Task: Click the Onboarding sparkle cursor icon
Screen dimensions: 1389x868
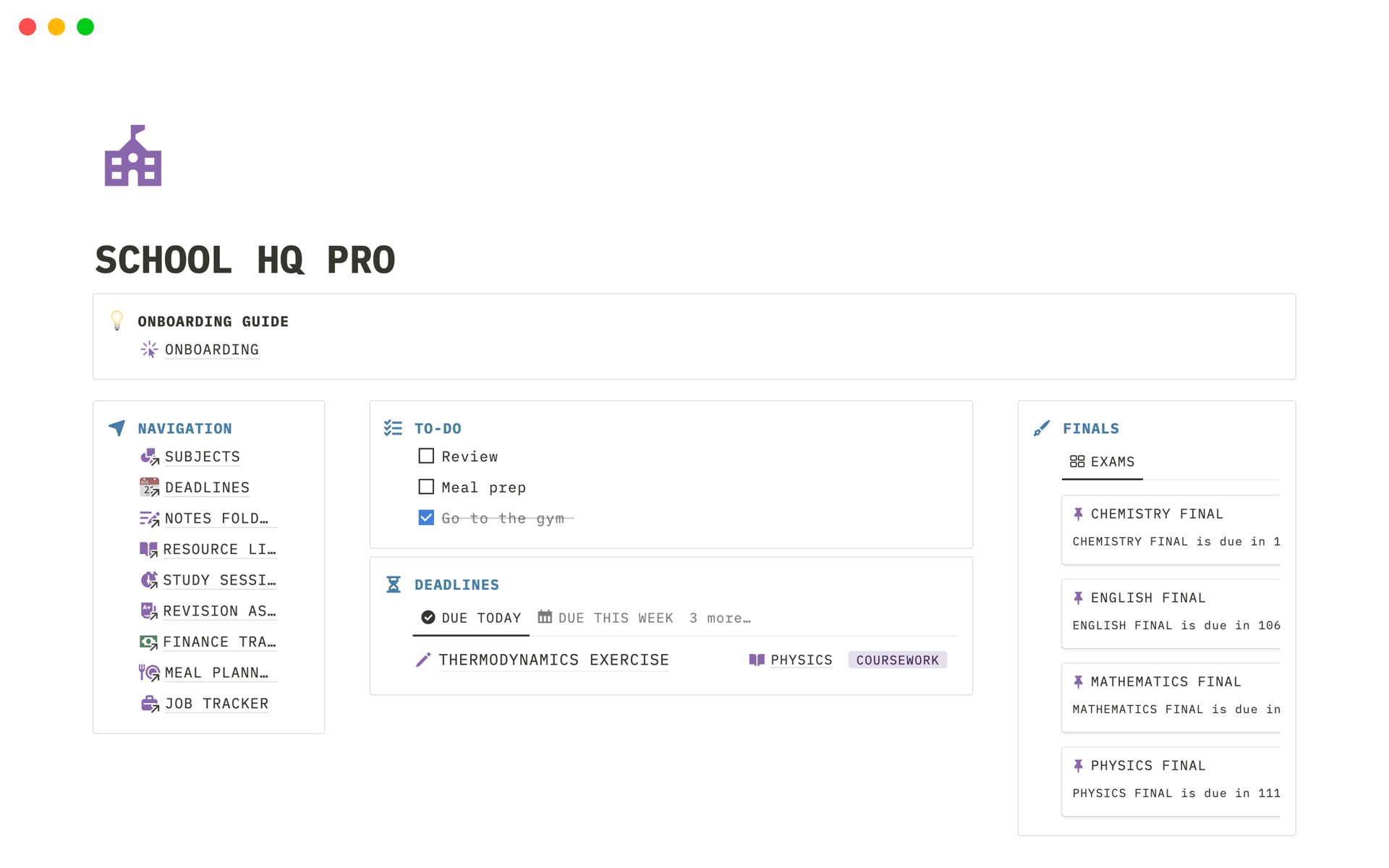Action: tap(149, 349)
